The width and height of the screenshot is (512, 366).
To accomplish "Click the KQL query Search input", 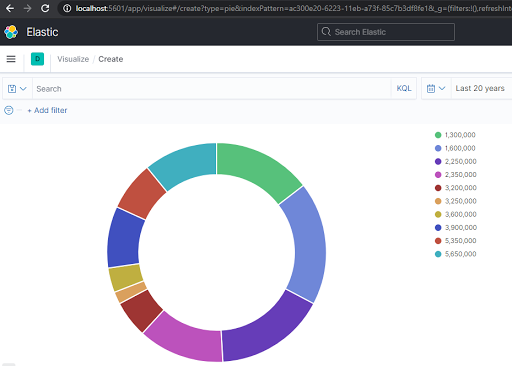I will pyautogui.click(x=212, y=89).
